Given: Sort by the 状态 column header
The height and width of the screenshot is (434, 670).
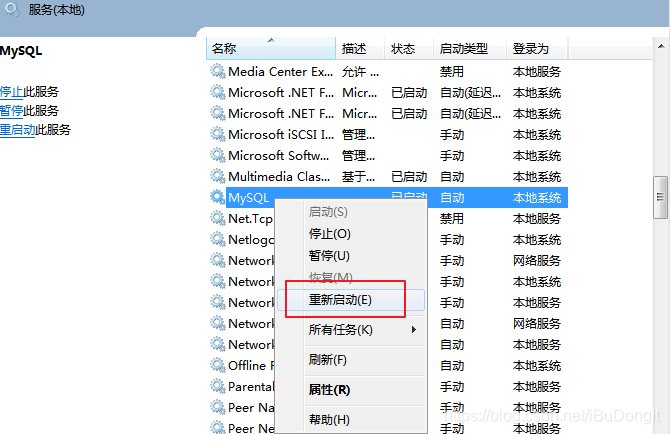Looking at the screenshot, I should coord(409,48).
